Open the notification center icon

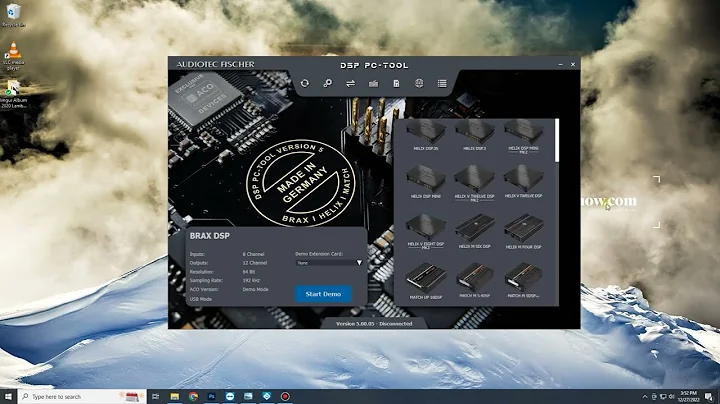point(709,397)
